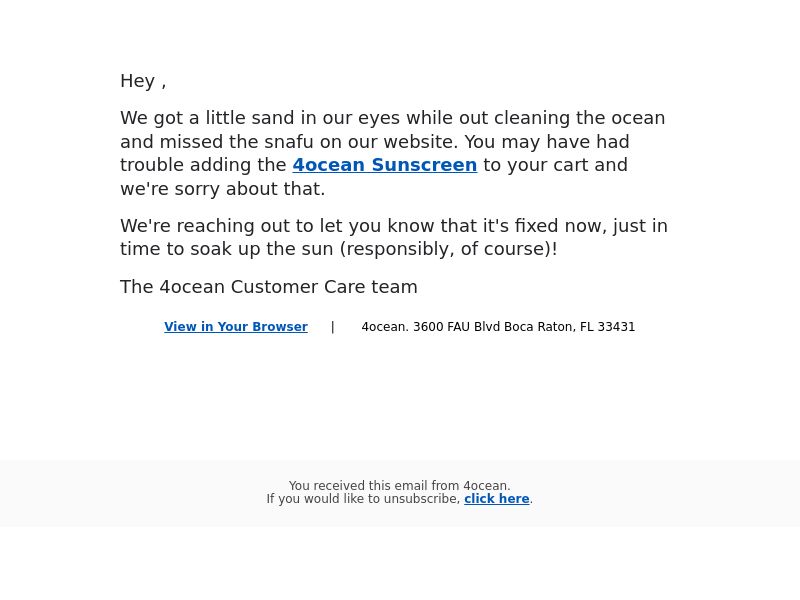Click the 'If you would like to unsubscribe' text

tap(363, 498)
